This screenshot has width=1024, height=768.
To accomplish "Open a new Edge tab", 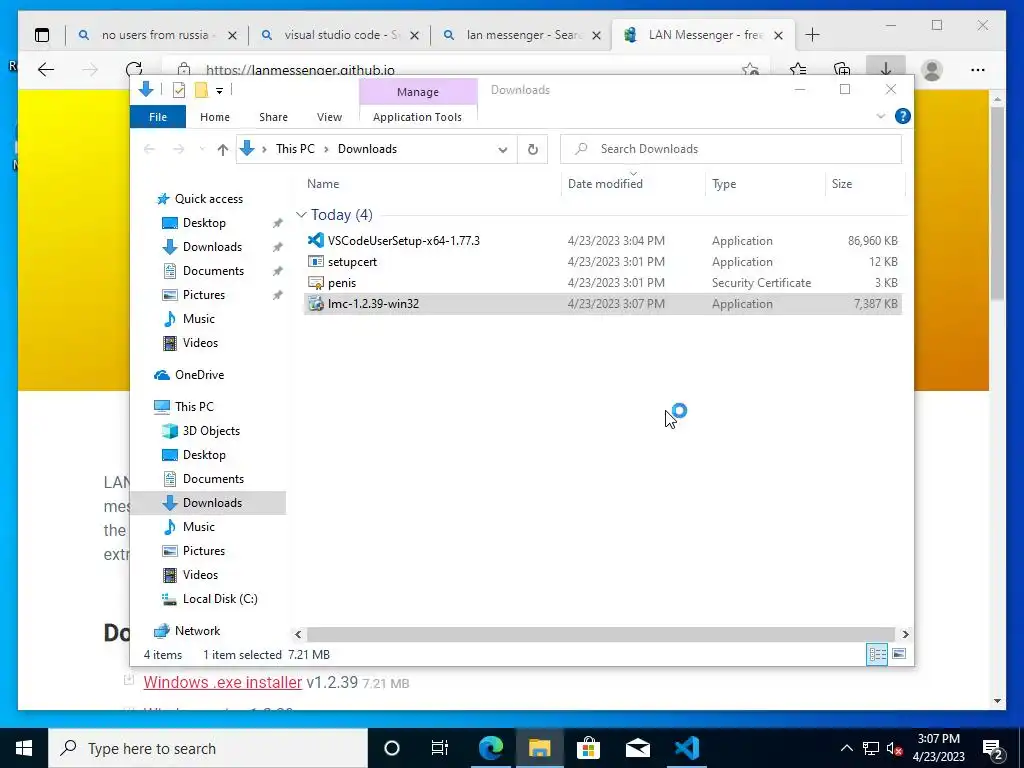I will (x=812, y=35).
